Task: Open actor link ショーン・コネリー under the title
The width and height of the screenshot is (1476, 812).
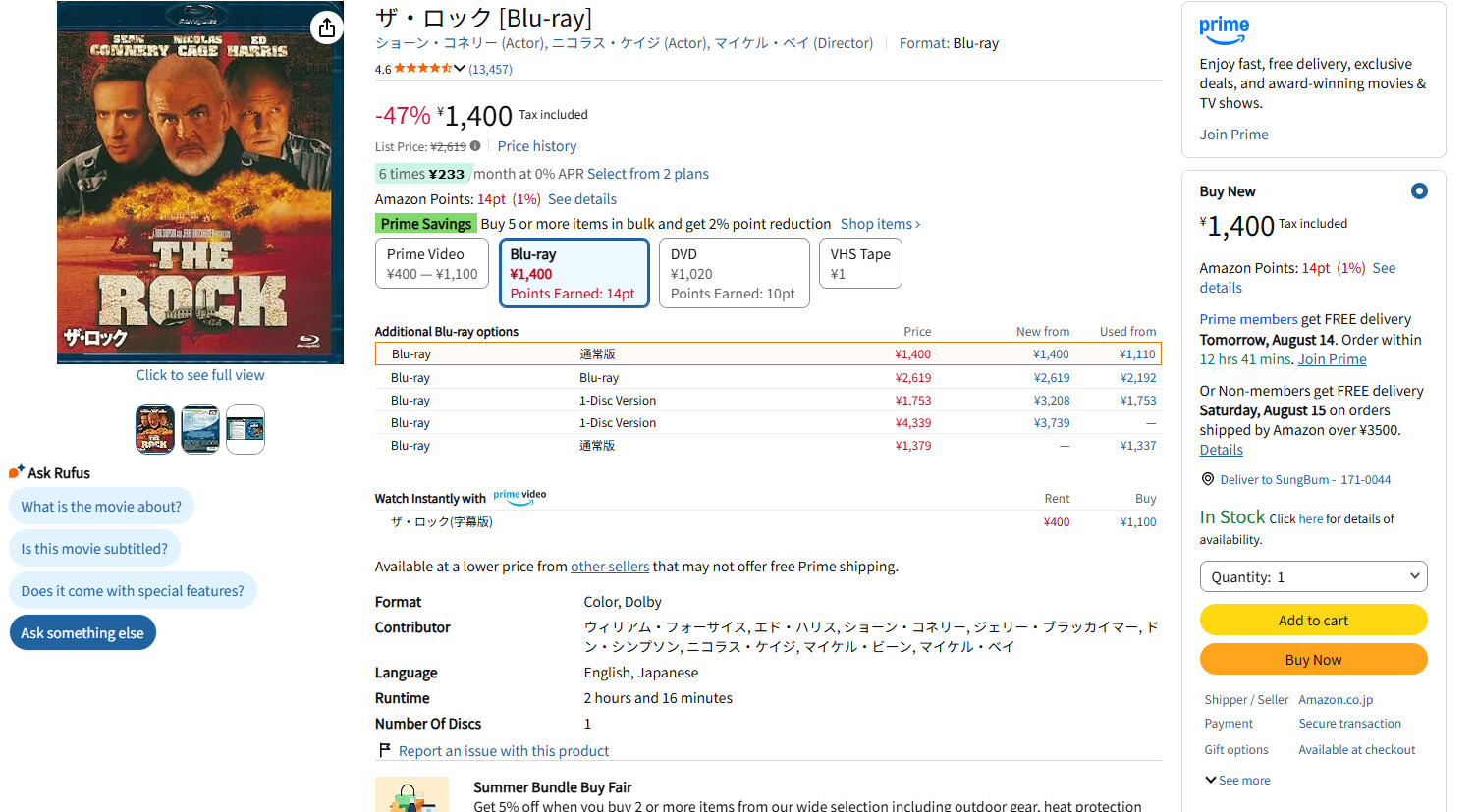Action: [x=436, y=43]
